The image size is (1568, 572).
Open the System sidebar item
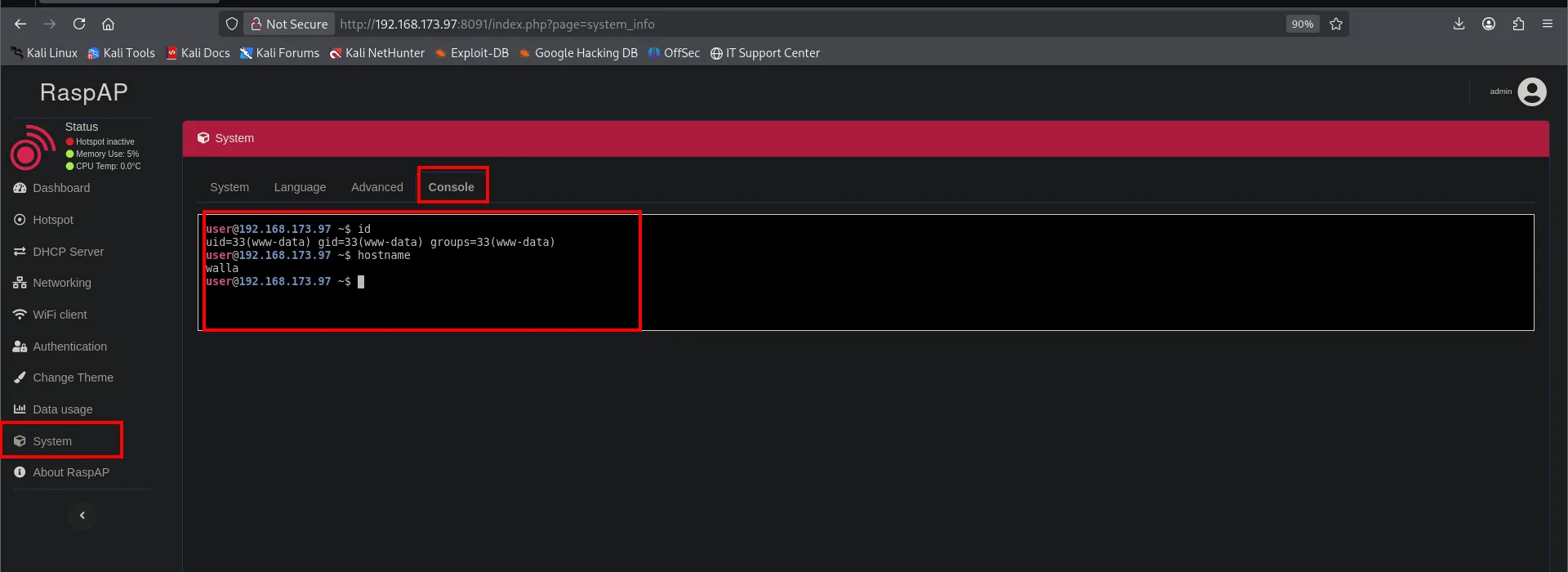pos(42,441)
